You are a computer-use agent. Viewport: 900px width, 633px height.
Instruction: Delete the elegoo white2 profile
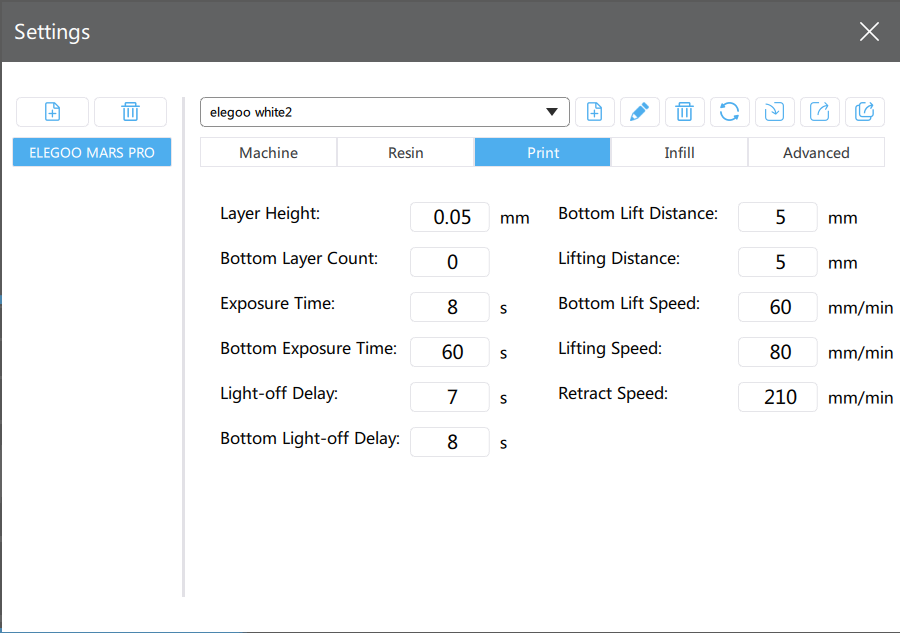pyautogui.click(x=684, y=112)
